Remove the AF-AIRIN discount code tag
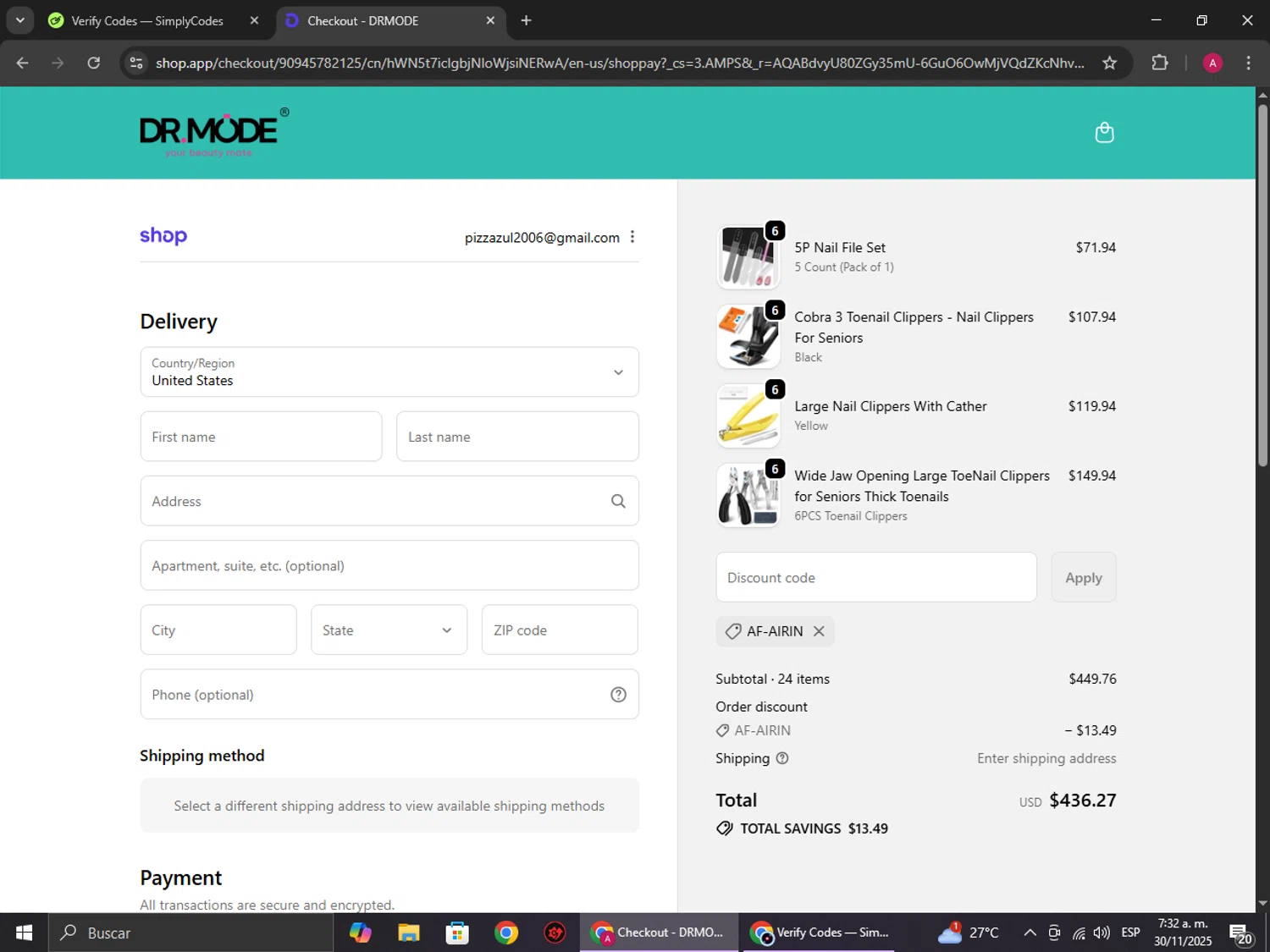The image size is (1270, 952). (819, 631)
